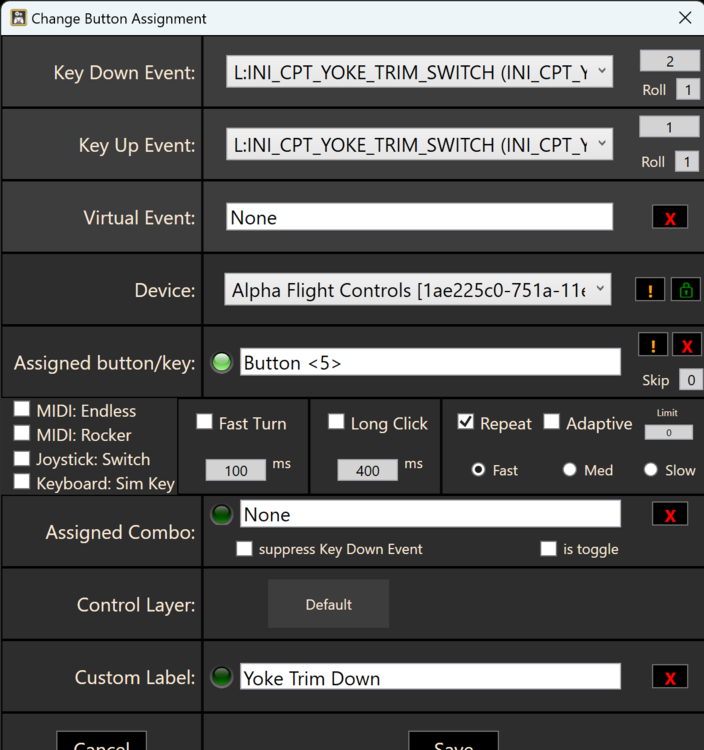Enable the Fast Turn checkbox
The height and width of the screenshot is (750, 704).
205,423
